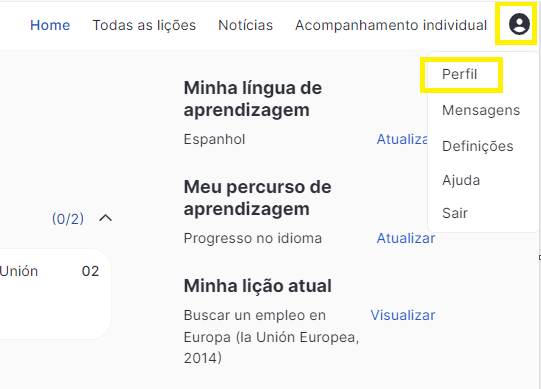The width and height of the screenshot is (541, 389).
Task: Select Sair to log out
Action: click(455, 213)
